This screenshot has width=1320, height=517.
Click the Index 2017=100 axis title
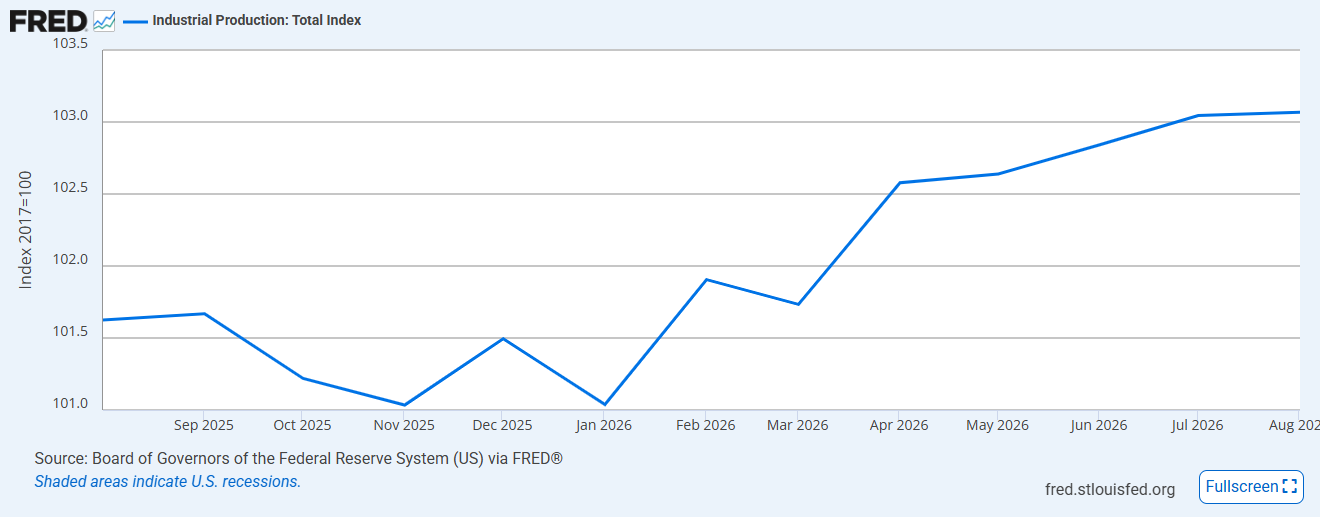(x=26, y=229)
